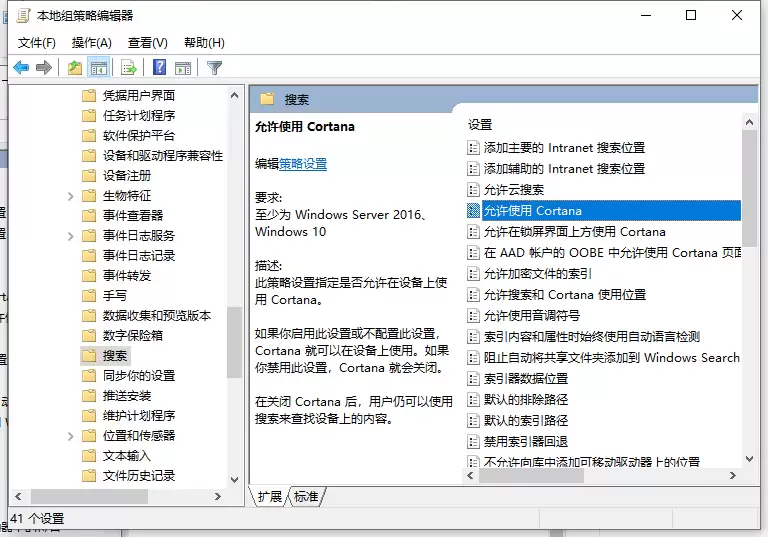Expand the 事件日志服务 tree node
Screen dimensions: 768x537
tap(71, 236)
